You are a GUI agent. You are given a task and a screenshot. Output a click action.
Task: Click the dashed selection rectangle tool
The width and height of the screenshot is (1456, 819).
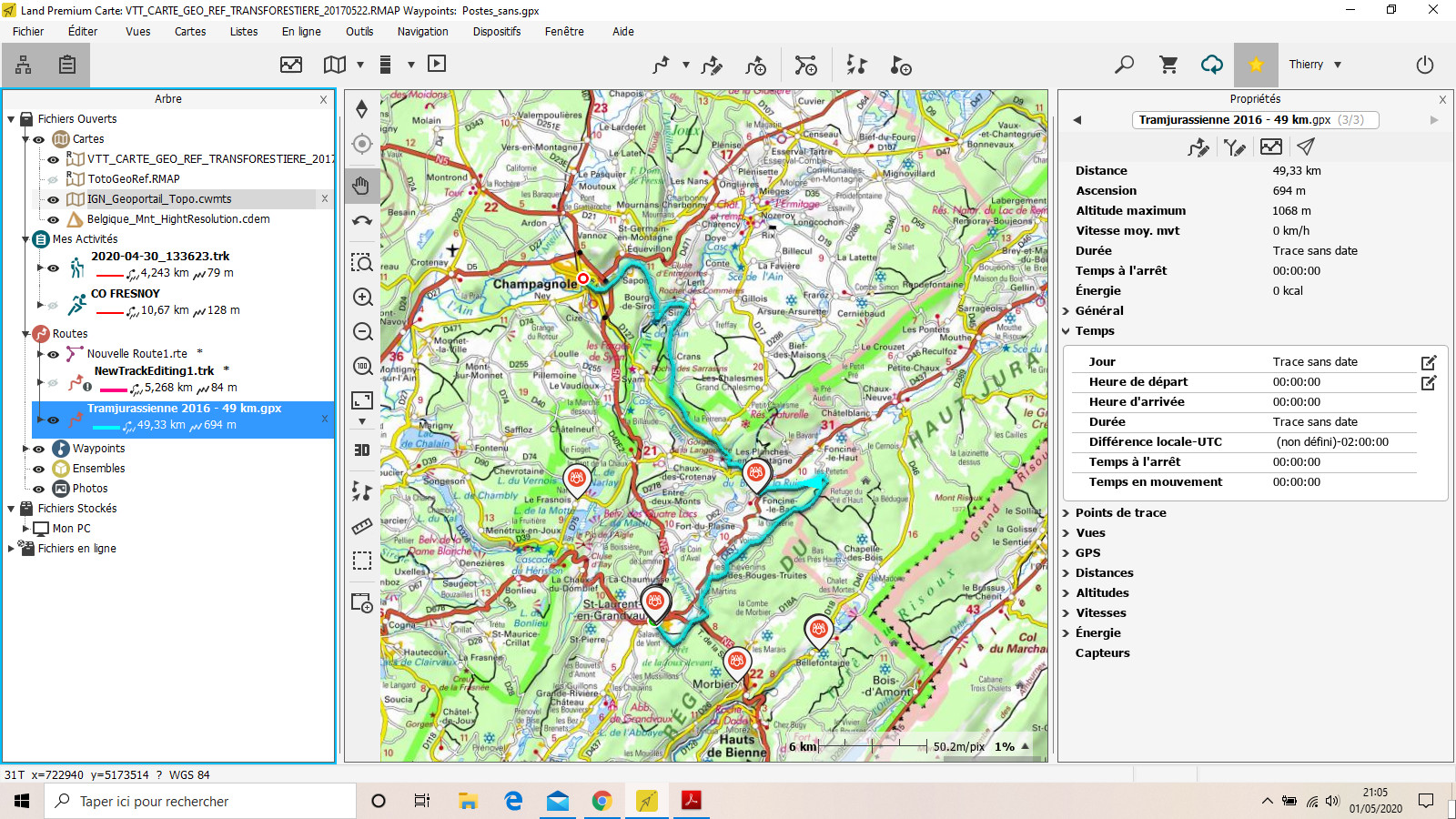point(362,561)
